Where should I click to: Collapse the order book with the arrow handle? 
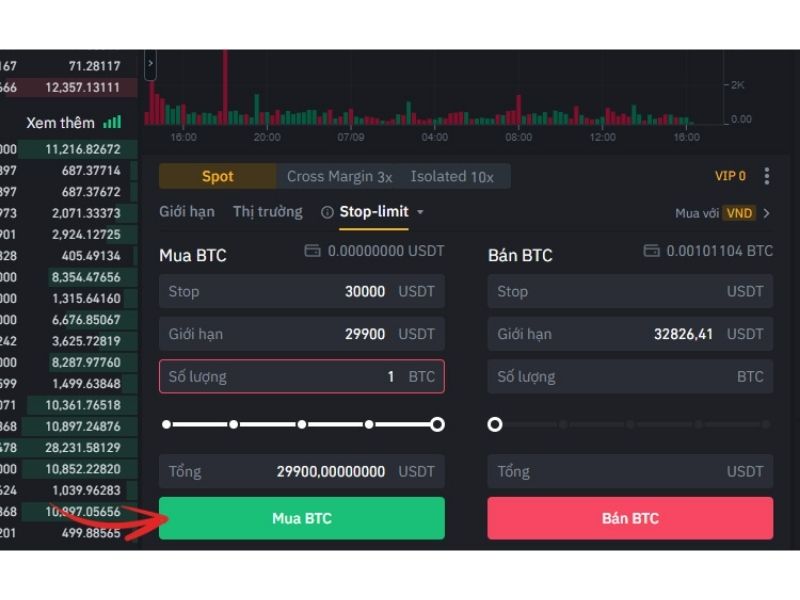(150, 64)
